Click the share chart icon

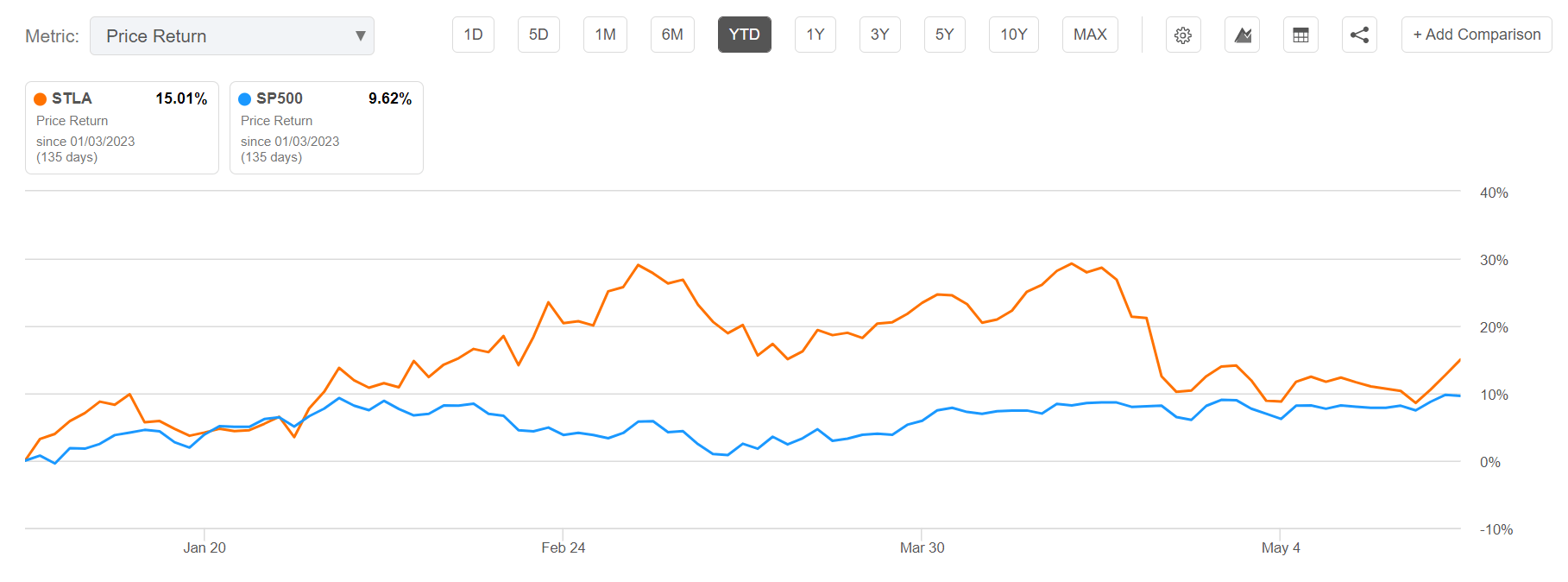tap(1359, 35)
